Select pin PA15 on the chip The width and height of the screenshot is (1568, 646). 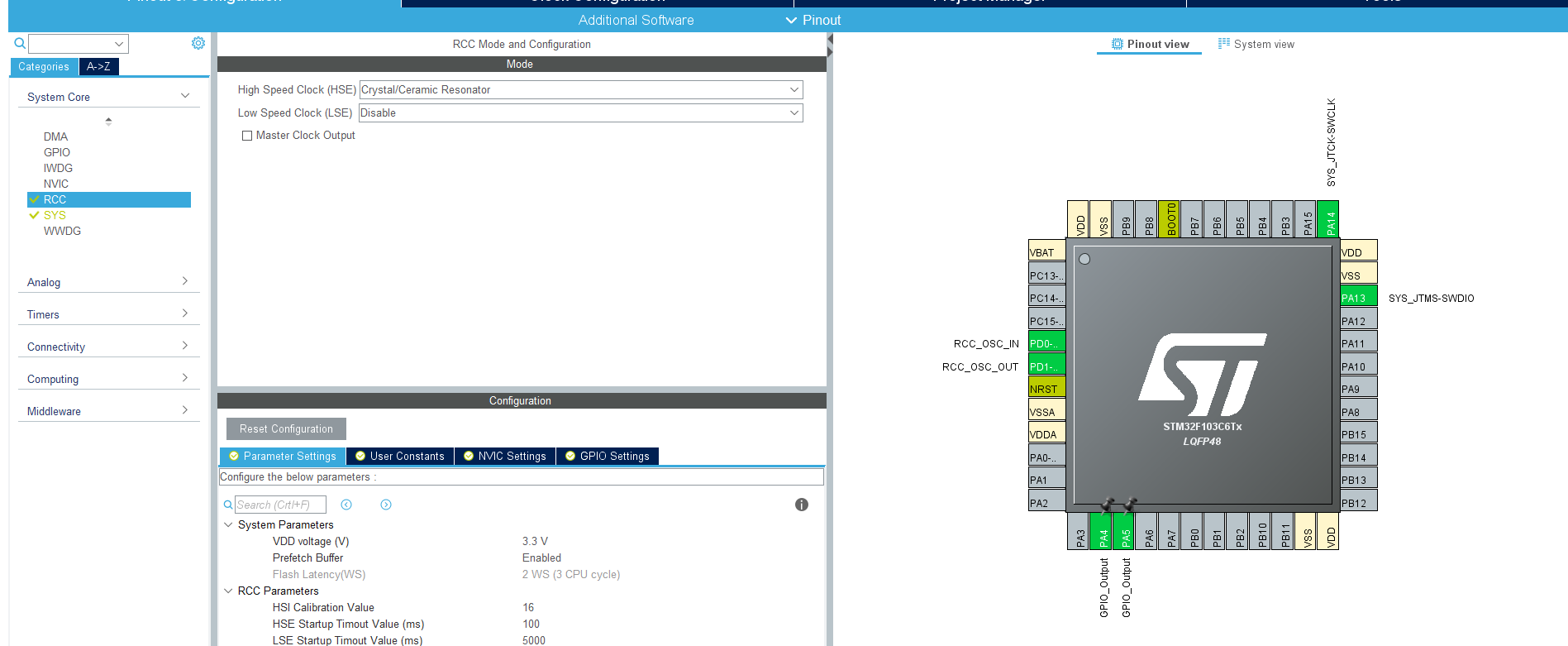(1305, 219)
